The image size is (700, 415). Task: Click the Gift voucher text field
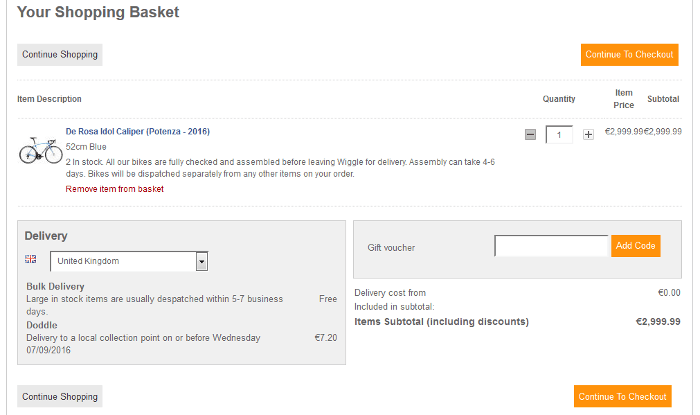pos(551,246)
